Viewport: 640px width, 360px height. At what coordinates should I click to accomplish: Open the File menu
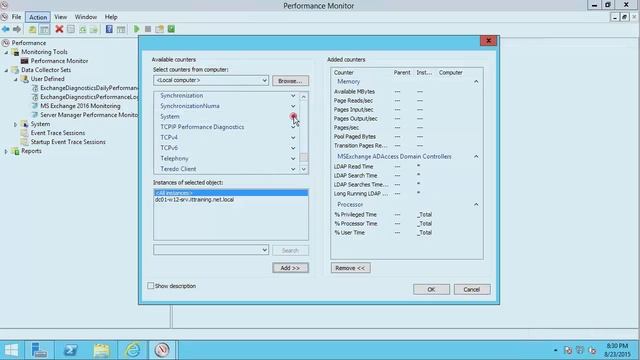coord(16,17)
